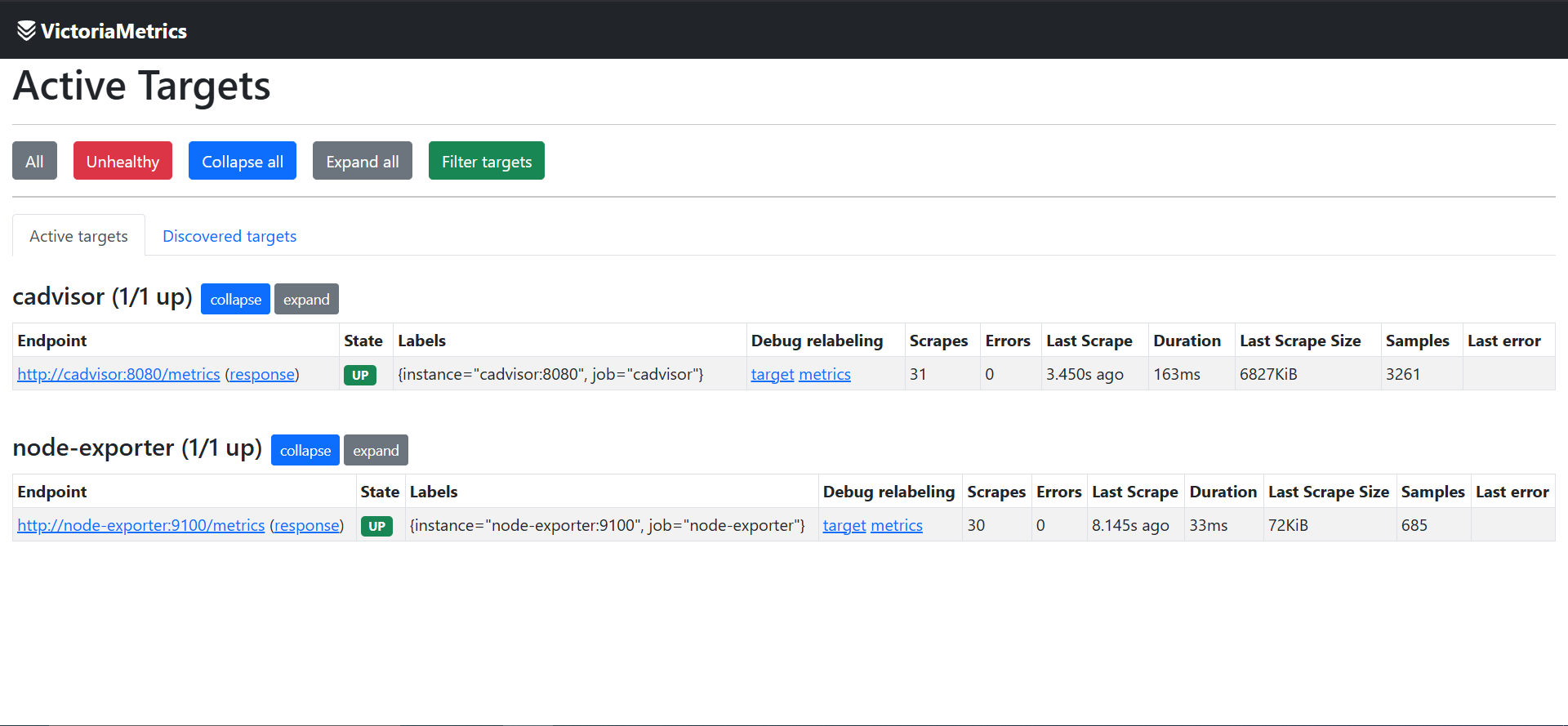
Task: Open cadvisor target relabeling debug link
Action: tap(773, 374)
